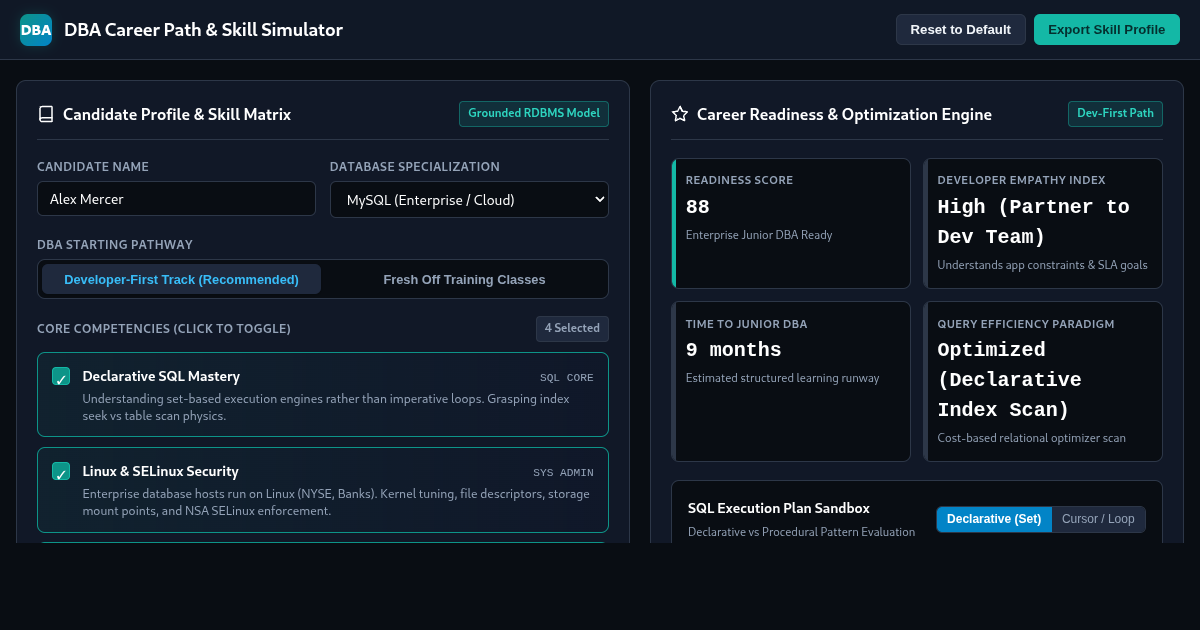The height and width of the screenshot is (630, 1200).
Task: Click the Candidate Name input field
Action: [176, 199]
